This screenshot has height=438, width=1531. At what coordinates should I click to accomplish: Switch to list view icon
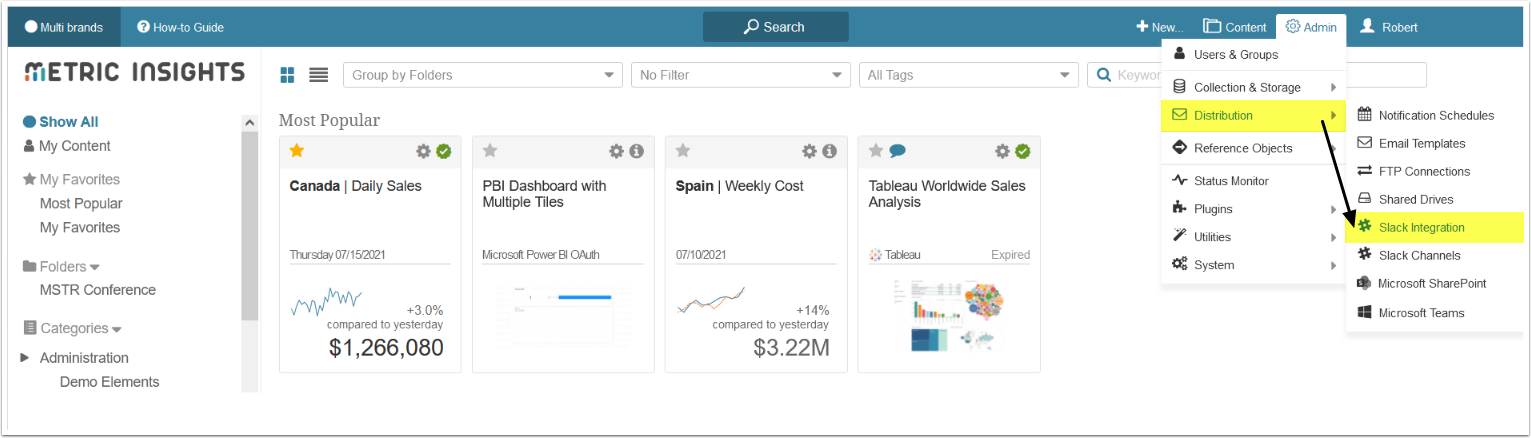click(x=318, y=75)
